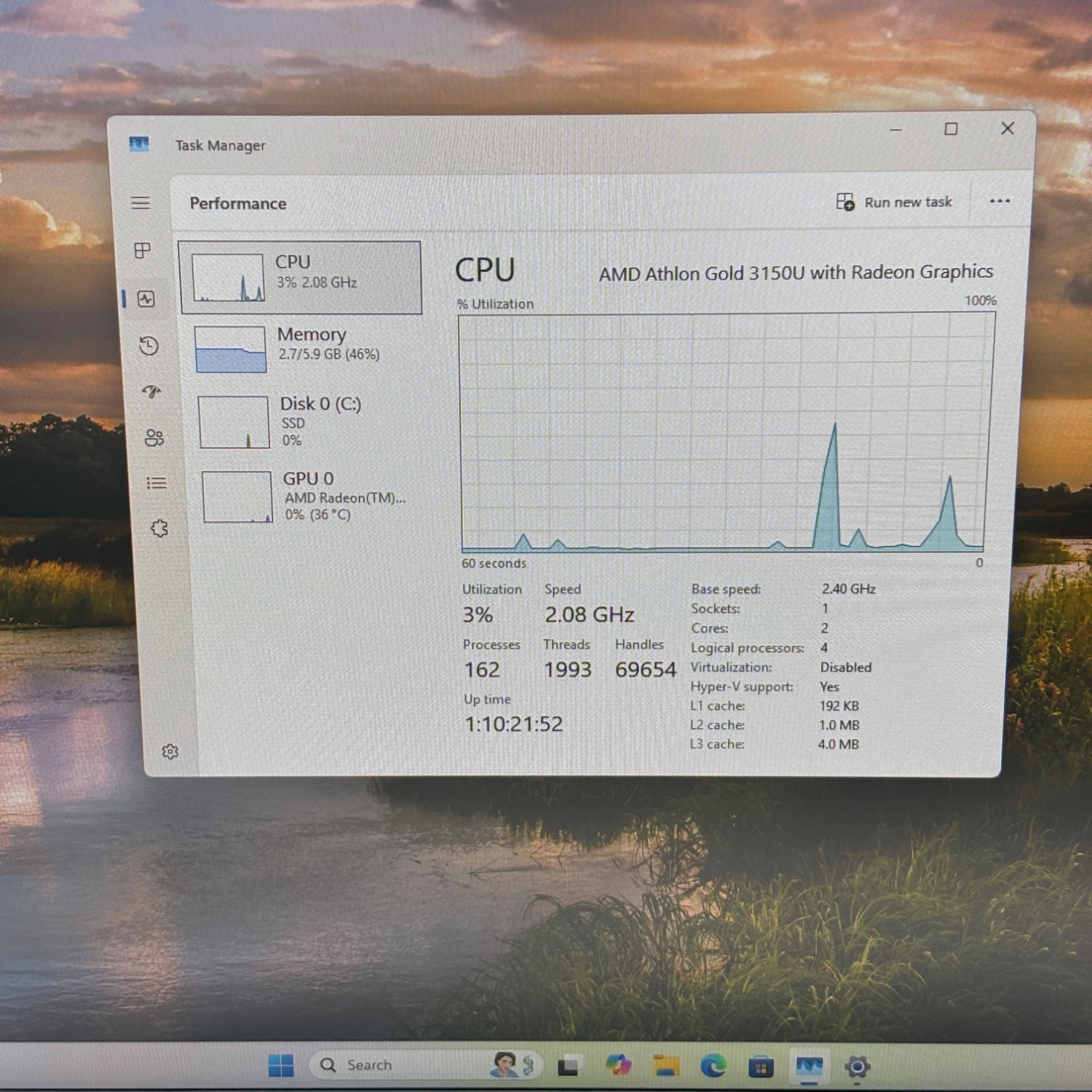The width and height of the screenshot is (1092, 1092).
Task: Click Run new task button
Action: [x=894, y=202]
